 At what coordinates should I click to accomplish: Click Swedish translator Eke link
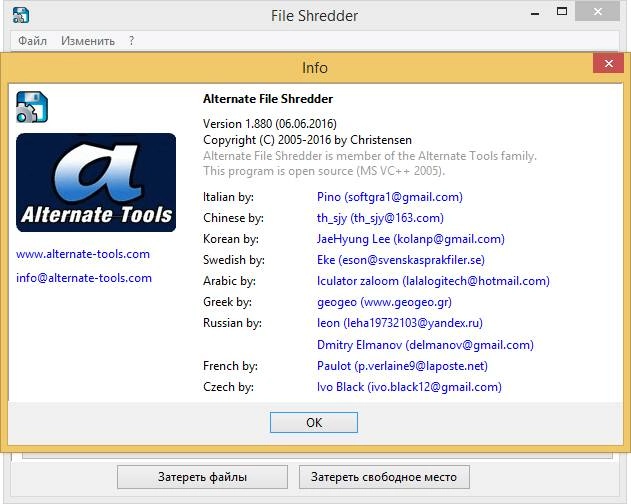(x=401, y=260)
